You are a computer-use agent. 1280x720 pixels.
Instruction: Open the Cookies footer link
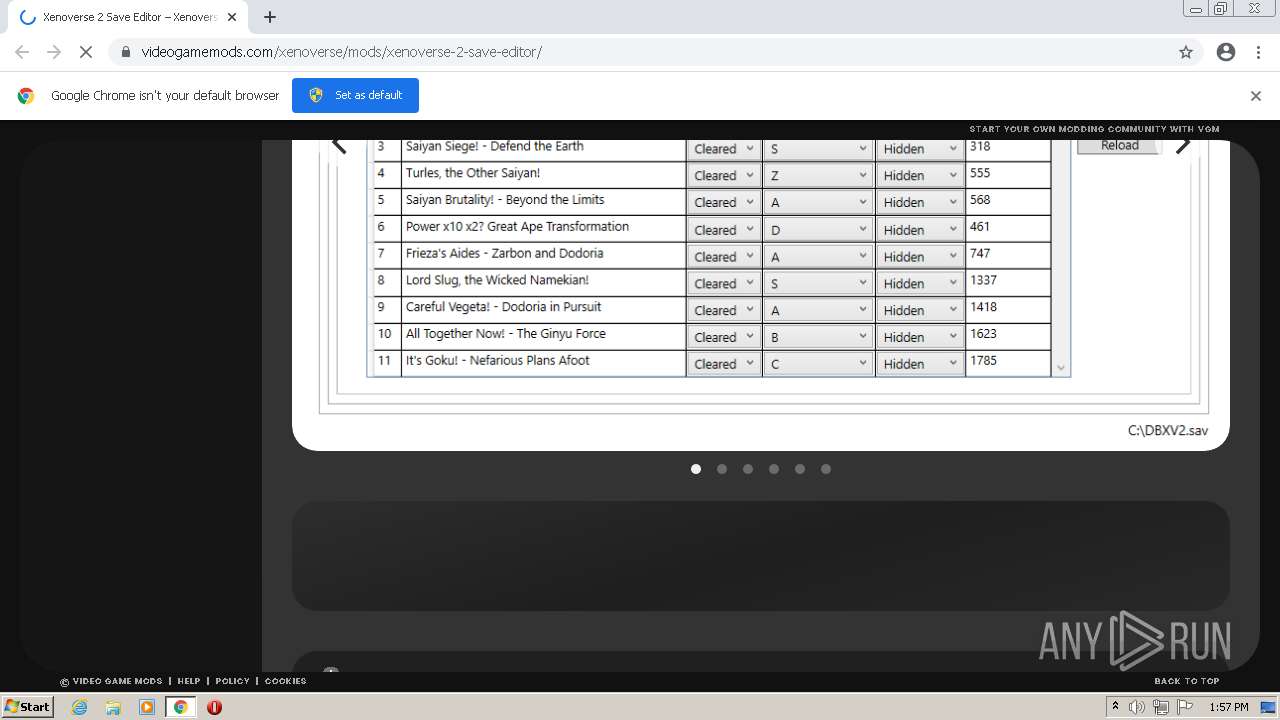285,681
